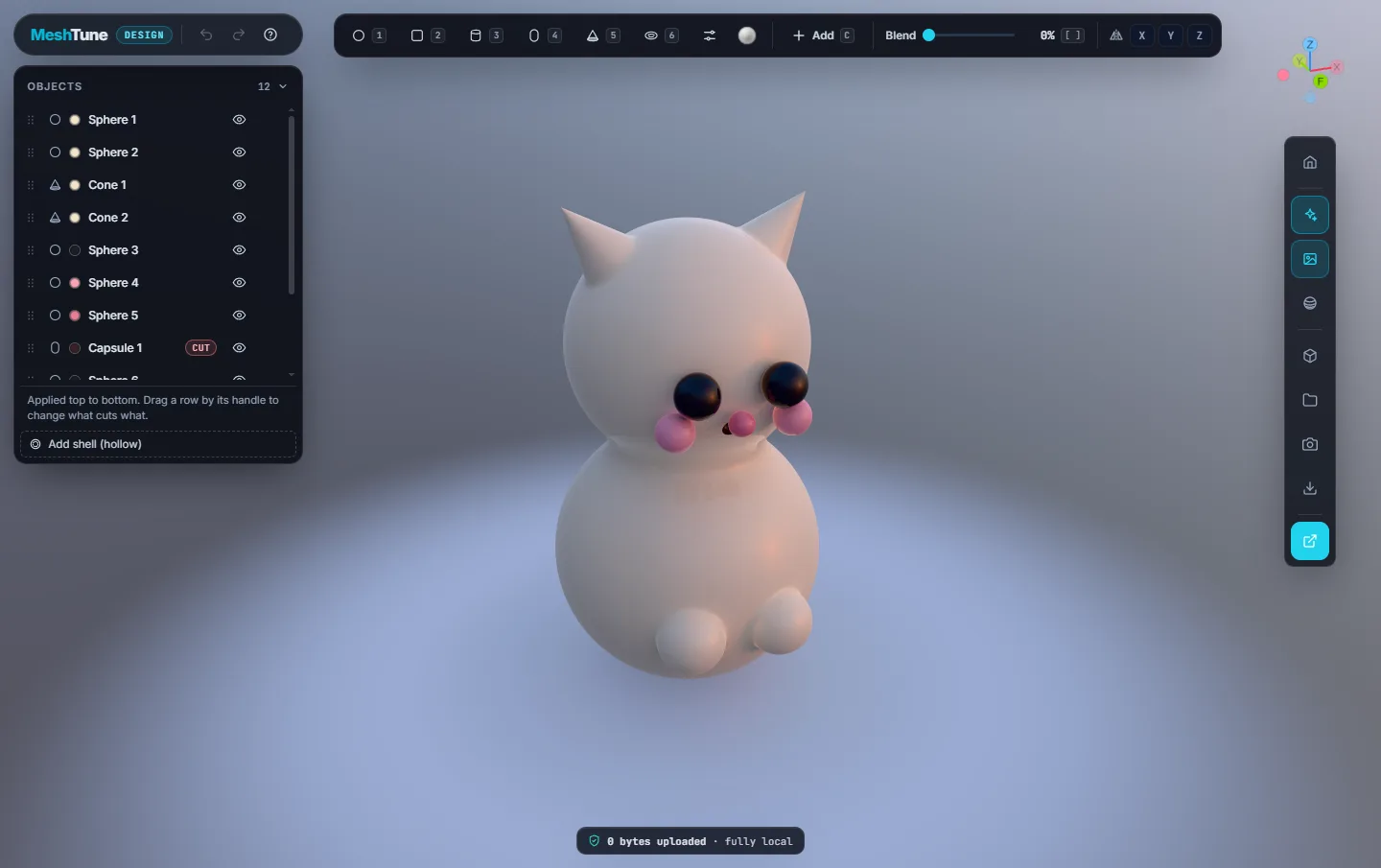The image size is (1381, 868).
Task: Open the material sphere swatch in toolbar
Action: 747,35
